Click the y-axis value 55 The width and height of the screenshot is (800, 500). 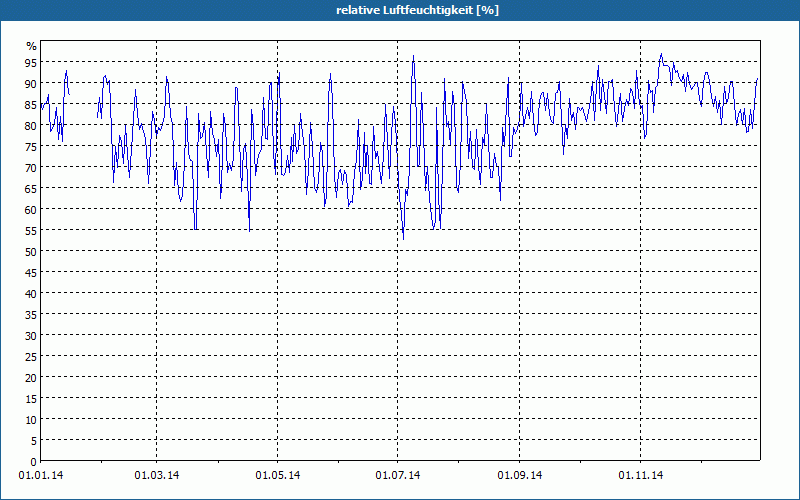click(x=31, y=231)
